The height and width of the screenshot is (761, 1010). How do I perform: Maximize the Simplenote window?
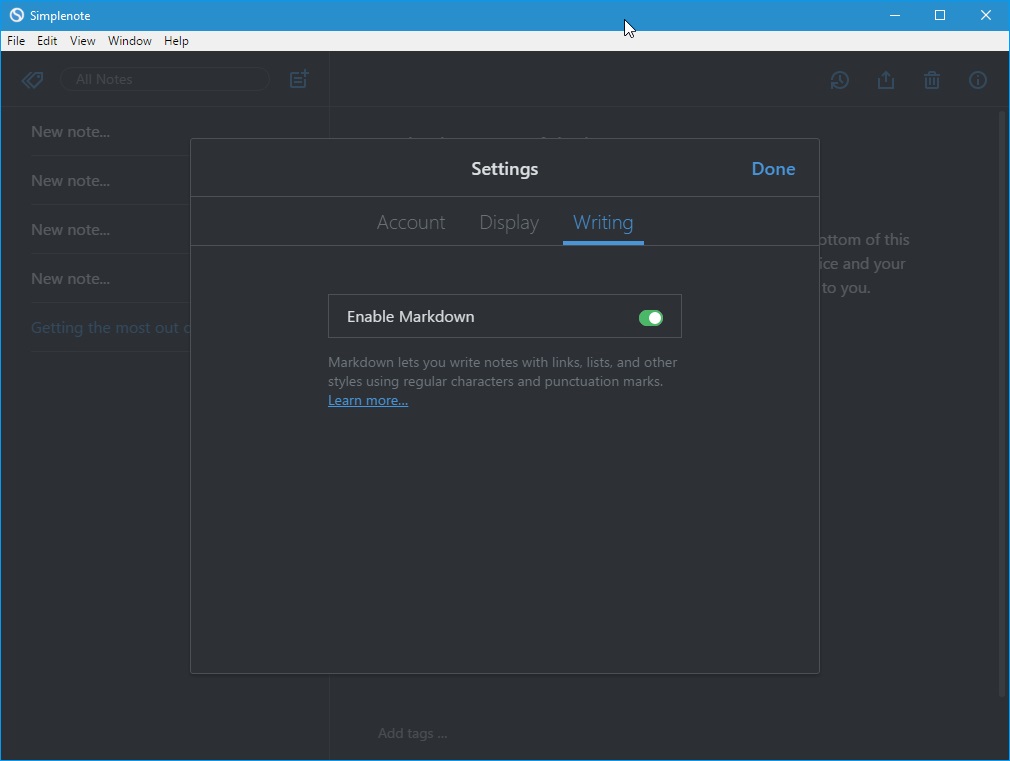pyautogui.click(x=940, y=15)
